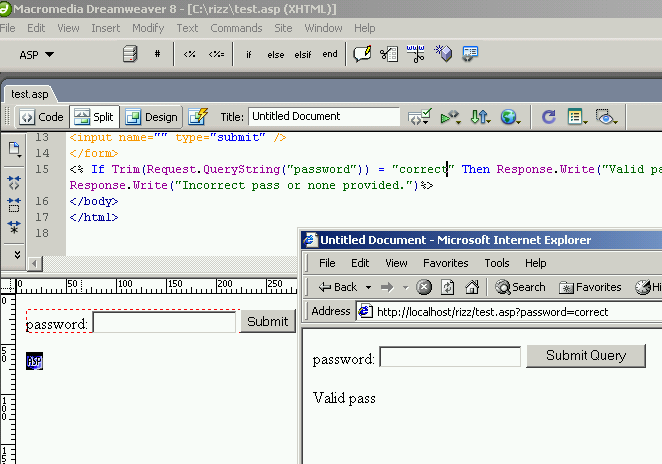
Task: Select the ASP script marker in Design view
Action: pyautogui.click(x=34, y=361)
